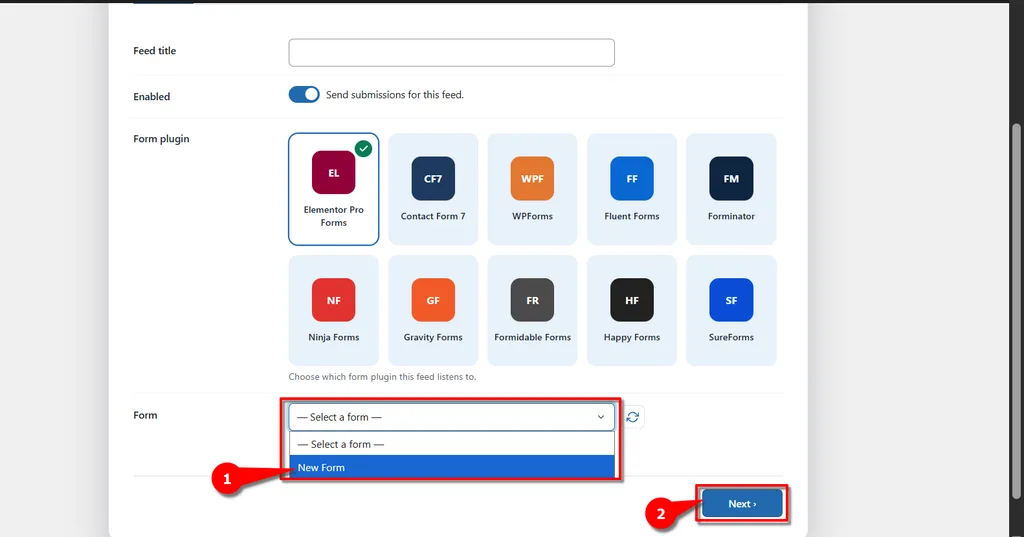Click the Next button
Viewport: 1024px width, 537px height.
point(742,504)
